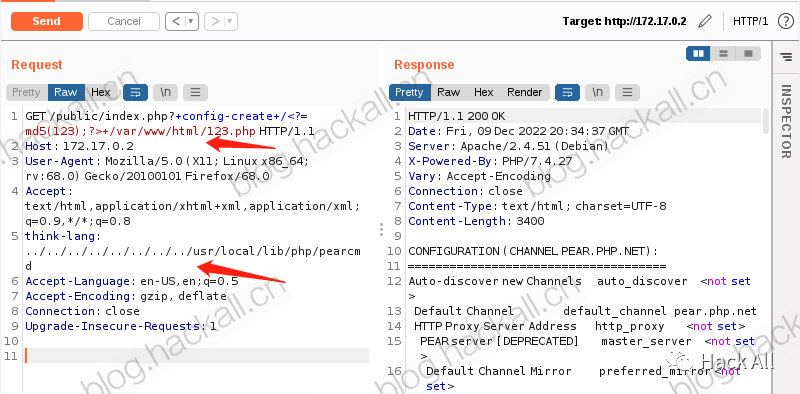
Task: Expand the Inspector panel via collapse icon
Action: (x=786, y=57)
